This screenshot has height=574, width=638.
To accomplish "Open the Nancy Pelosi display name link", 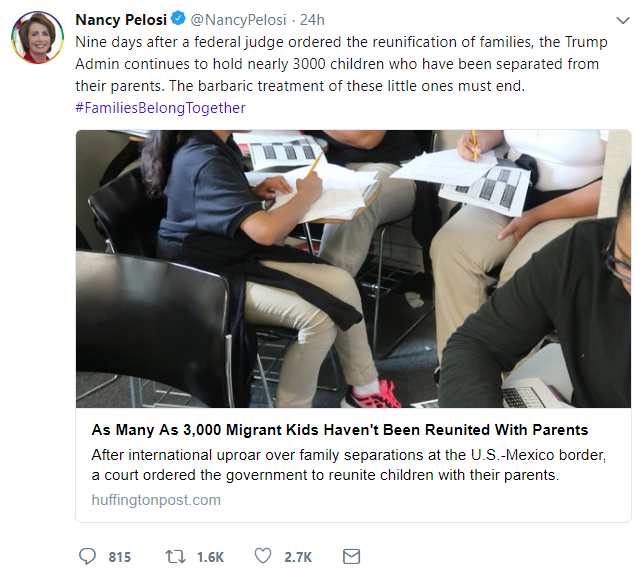I will [120, 20].
